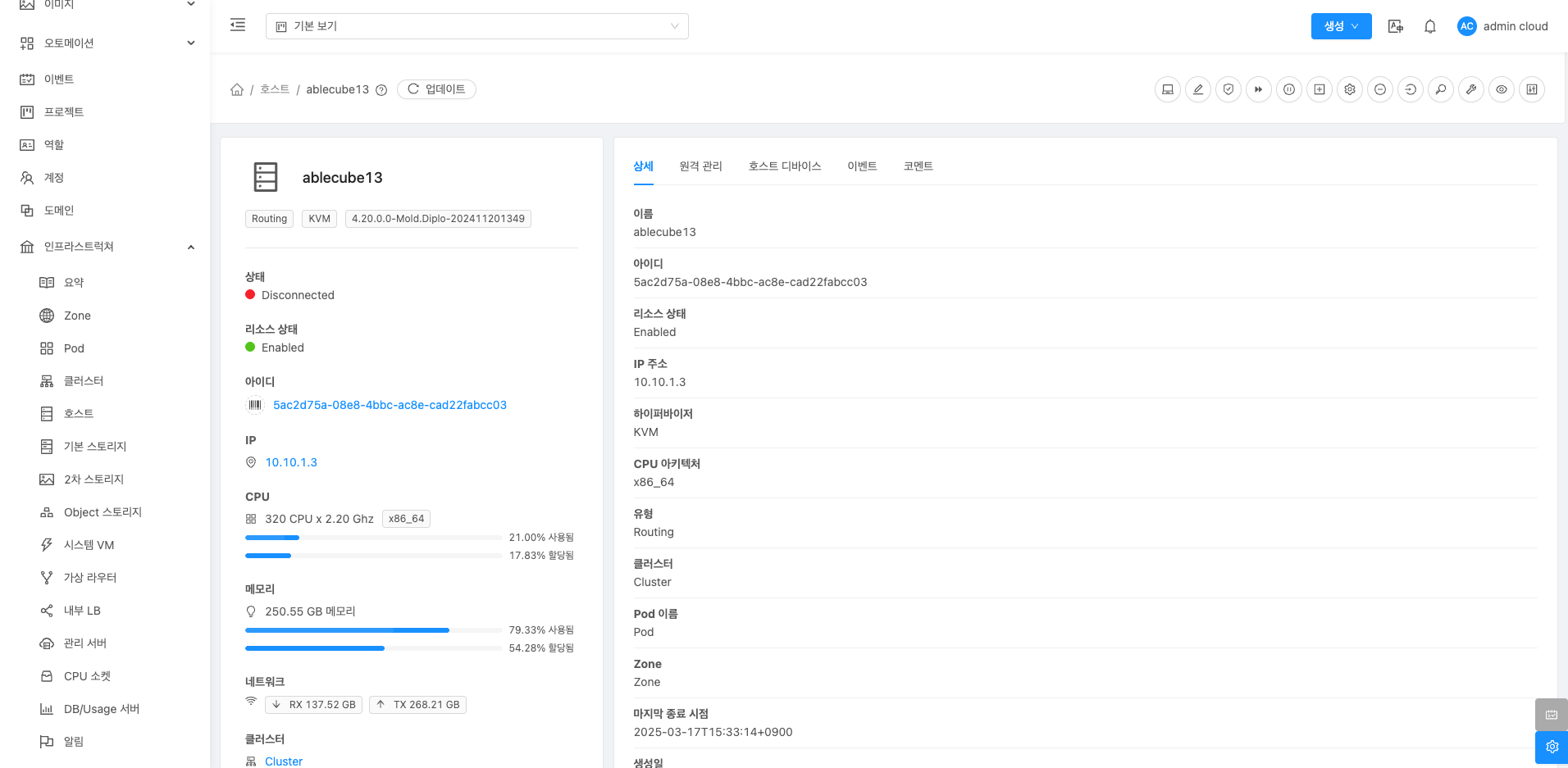
Task: Select 기본 스토리지 in the sidebar
Action: tap(95, 447)
